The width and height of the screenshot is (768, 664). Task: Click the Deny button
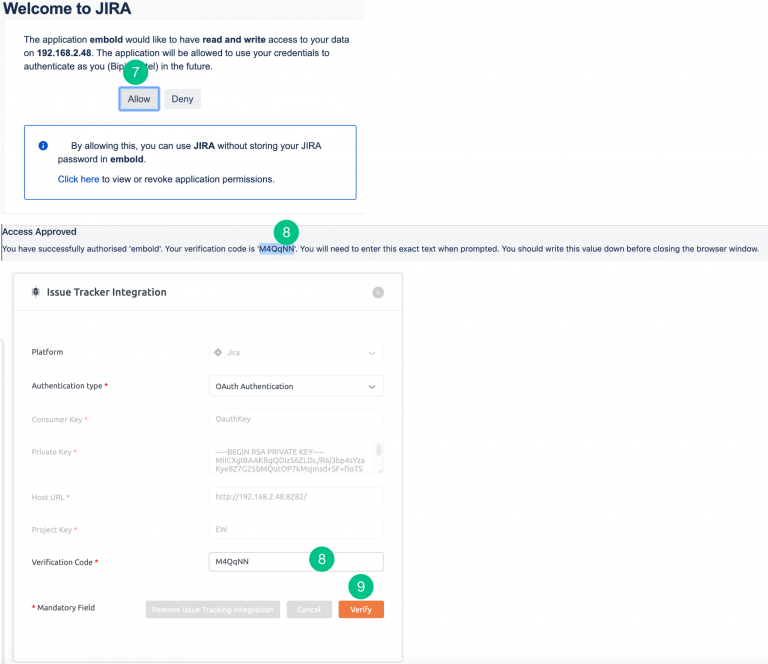click(x=182, y=99)
